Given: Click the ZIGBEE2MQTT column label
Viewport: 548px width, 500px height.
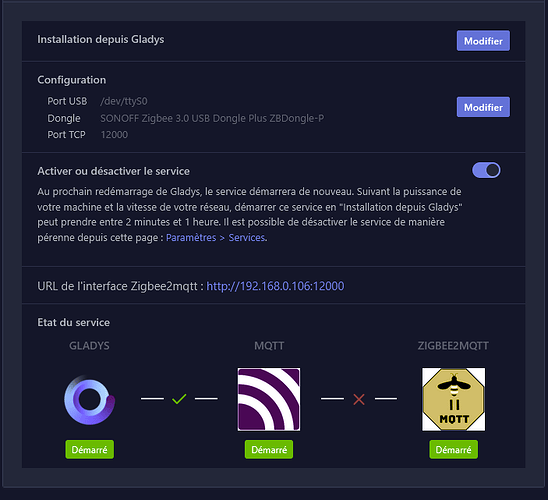Looking at the screenshot, I should click(453, 346).
